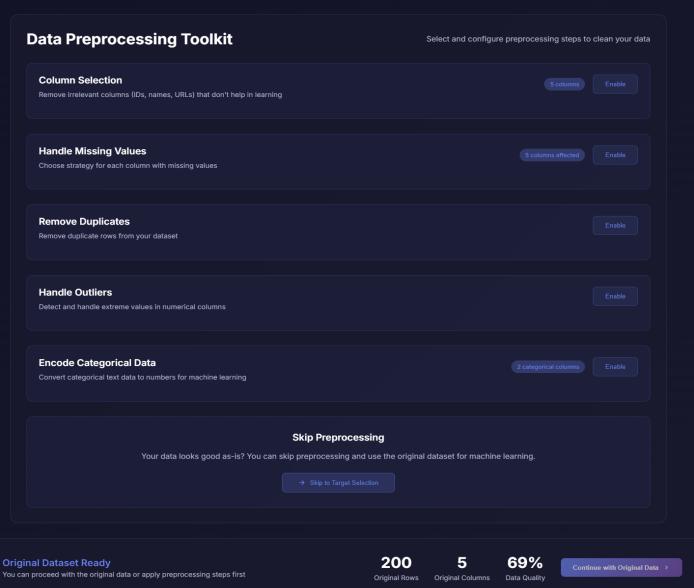Click the 200 Original Rows stat
This screenshot has height=588, width=694.
[x=396, y=563]
